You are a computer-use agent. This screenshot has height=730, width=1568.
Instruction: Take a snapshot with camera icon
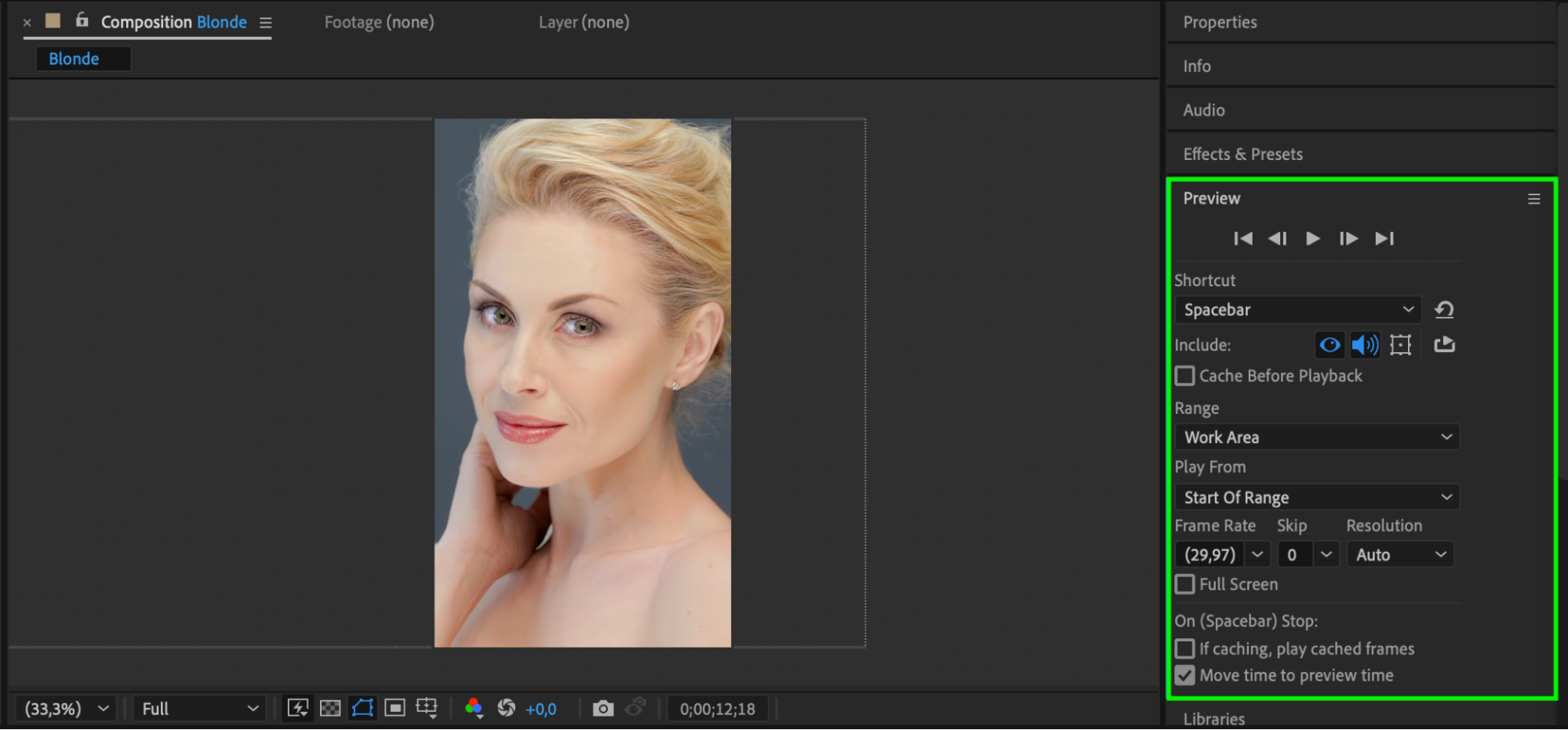[602, 709]
